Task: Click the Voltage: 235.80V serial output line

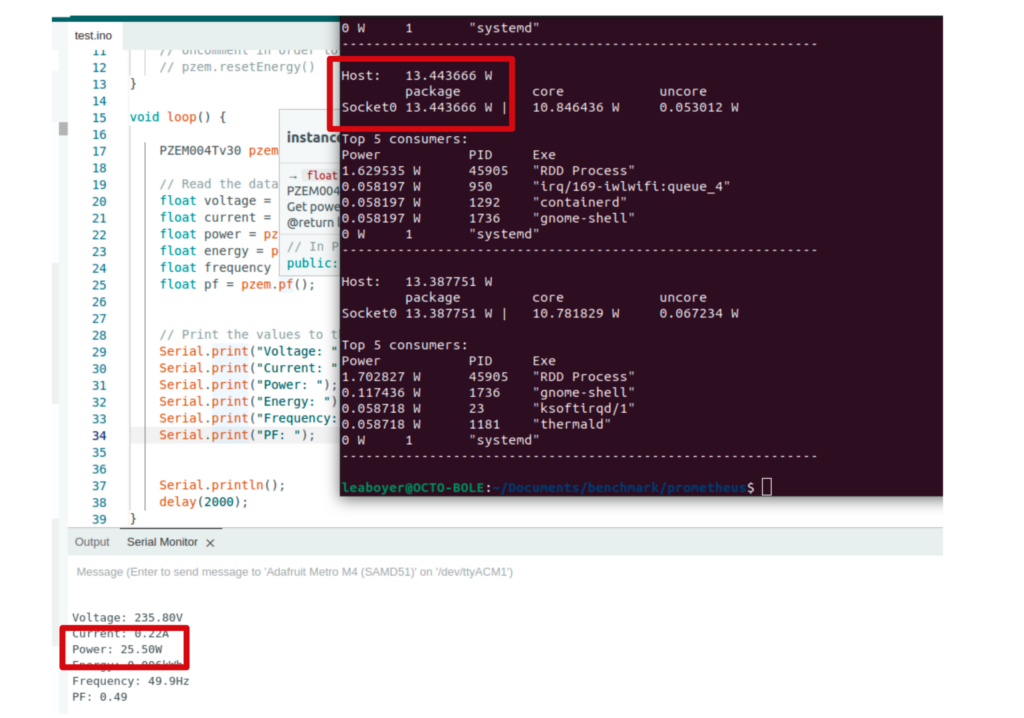Action: click(x=127, y=617)
